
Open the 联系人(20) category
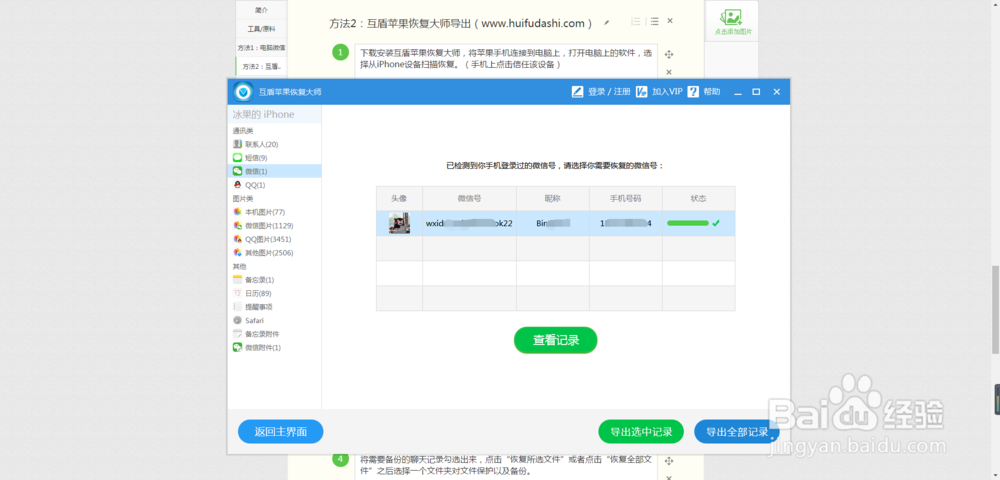(x=275, y=144)
